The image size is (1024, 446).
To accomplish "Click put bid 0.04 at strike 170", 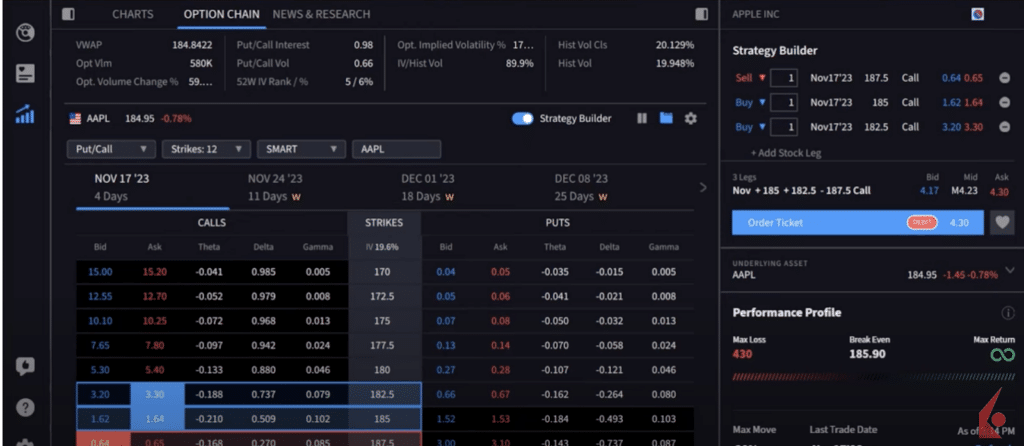I will coord(446,272).
